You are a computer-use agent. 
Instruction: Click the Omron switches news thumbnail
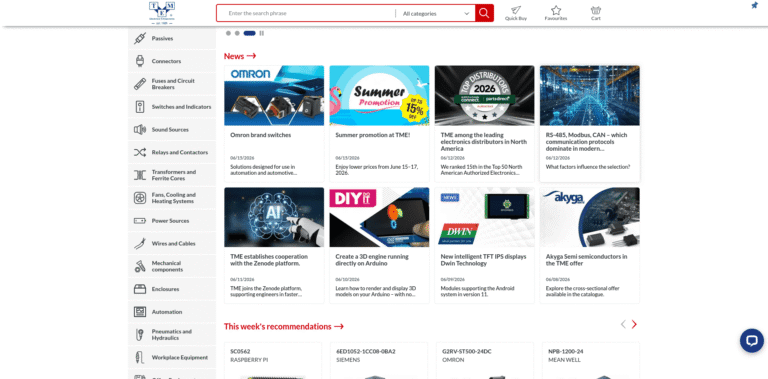pos(274,95)
